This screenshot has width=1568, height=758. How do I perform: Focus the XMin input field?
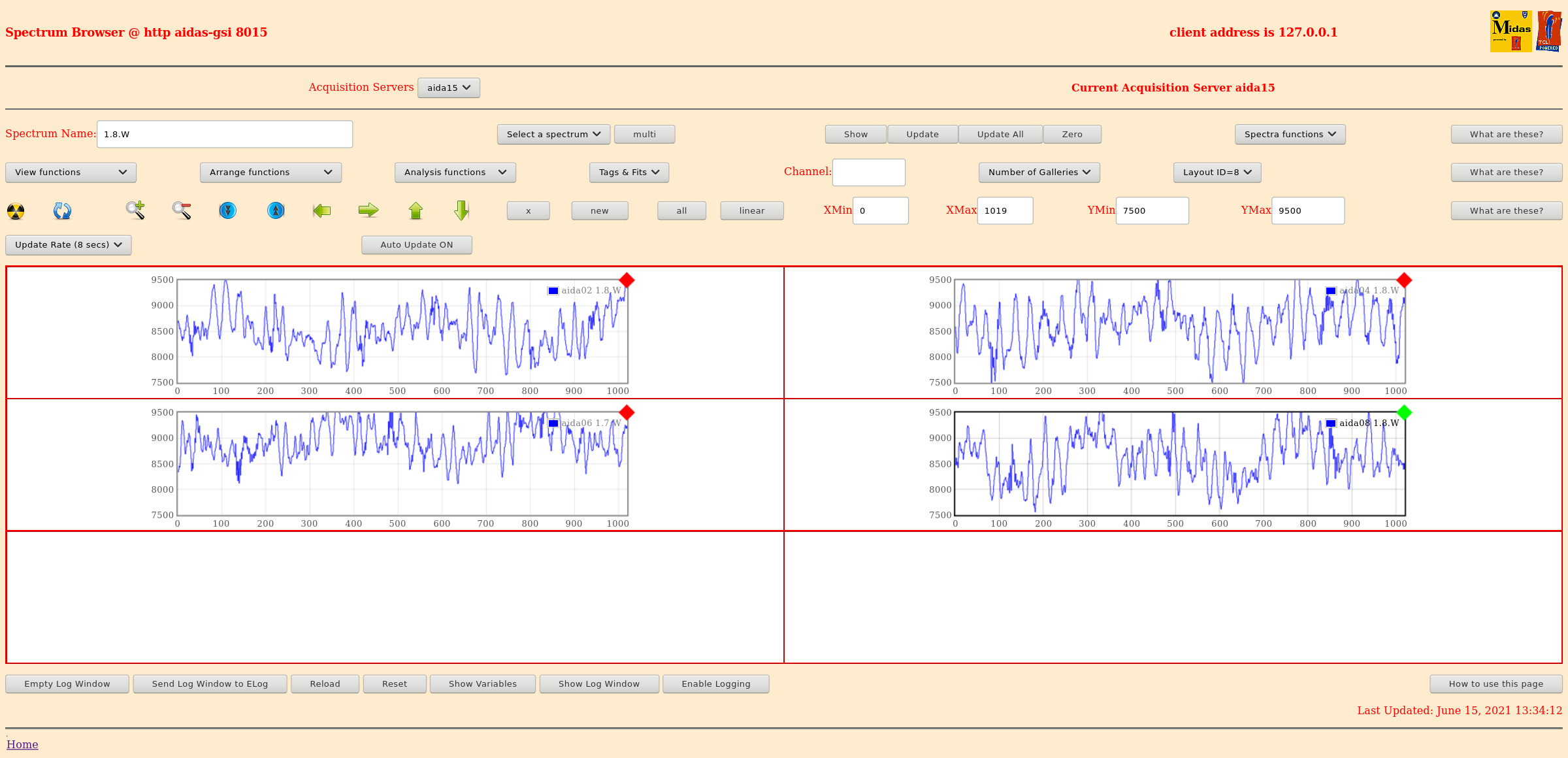point(880,210)
